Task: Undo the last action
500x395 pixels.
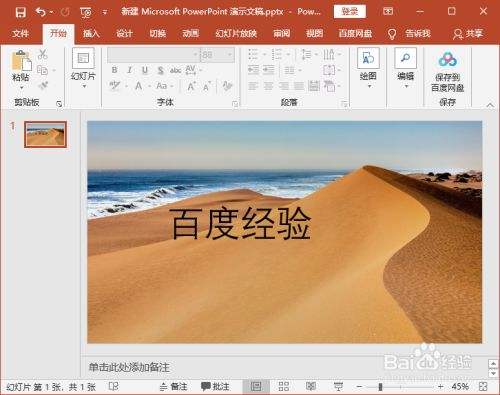Action: [x=41, y=12]
